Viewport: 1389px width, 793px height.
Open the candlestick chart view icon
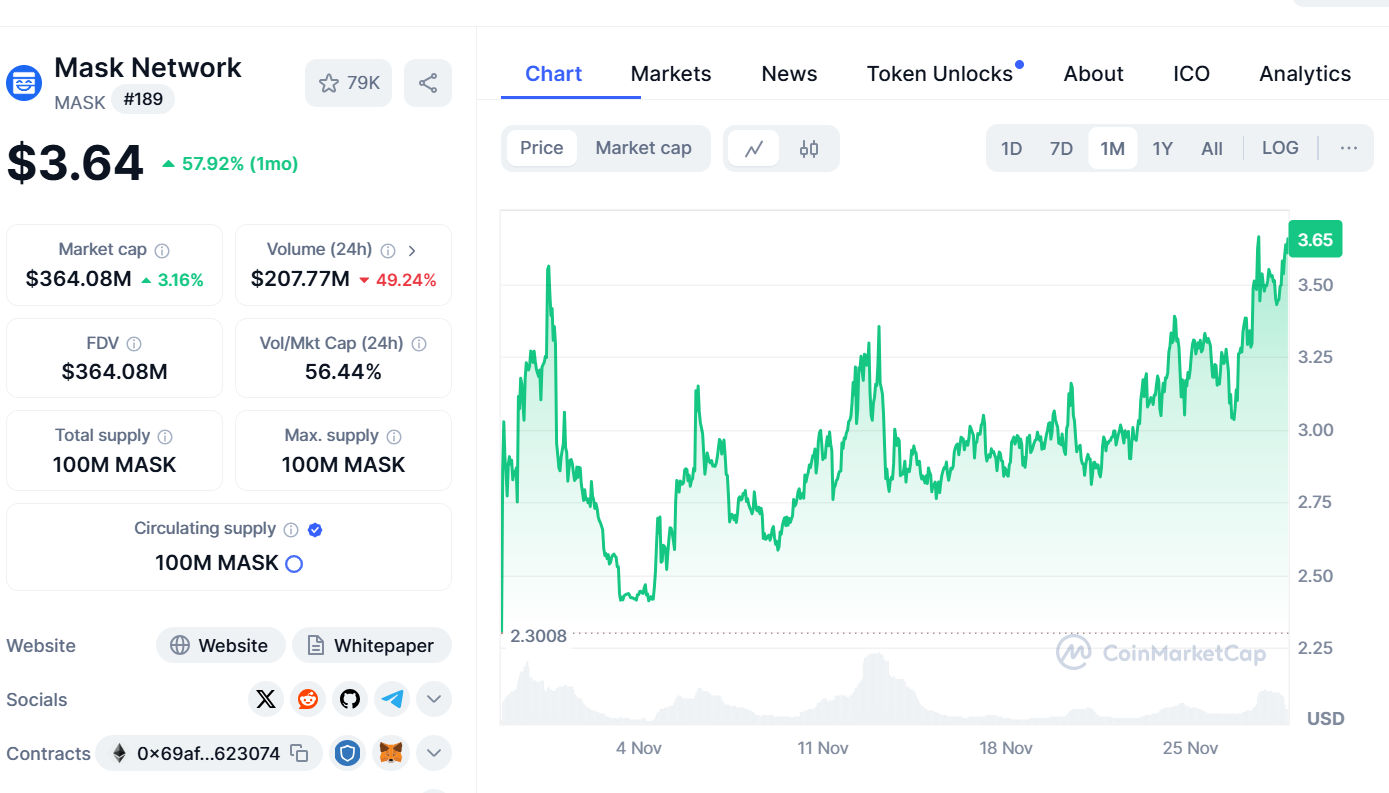point(808,147)
